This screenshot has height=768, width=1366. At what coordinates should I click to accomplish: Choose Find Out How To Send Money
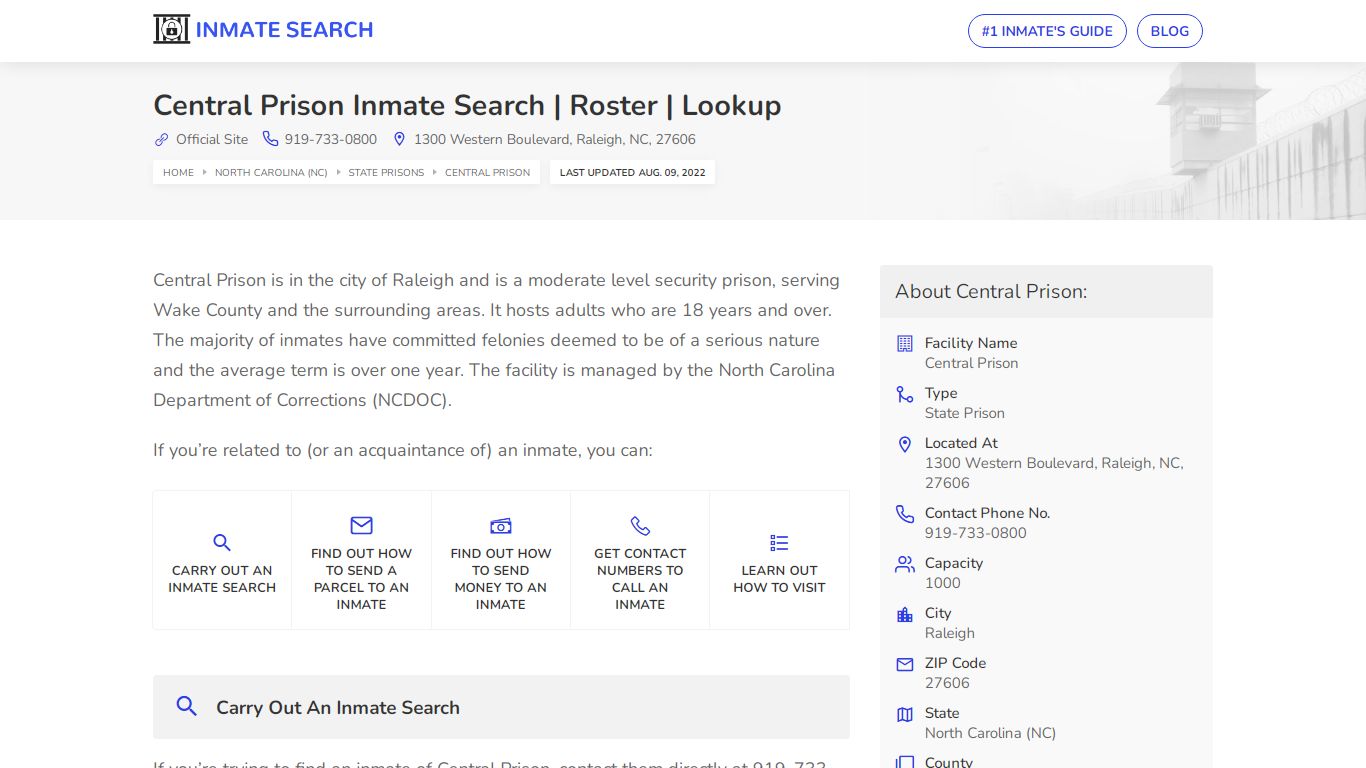(x=501, y=560)
